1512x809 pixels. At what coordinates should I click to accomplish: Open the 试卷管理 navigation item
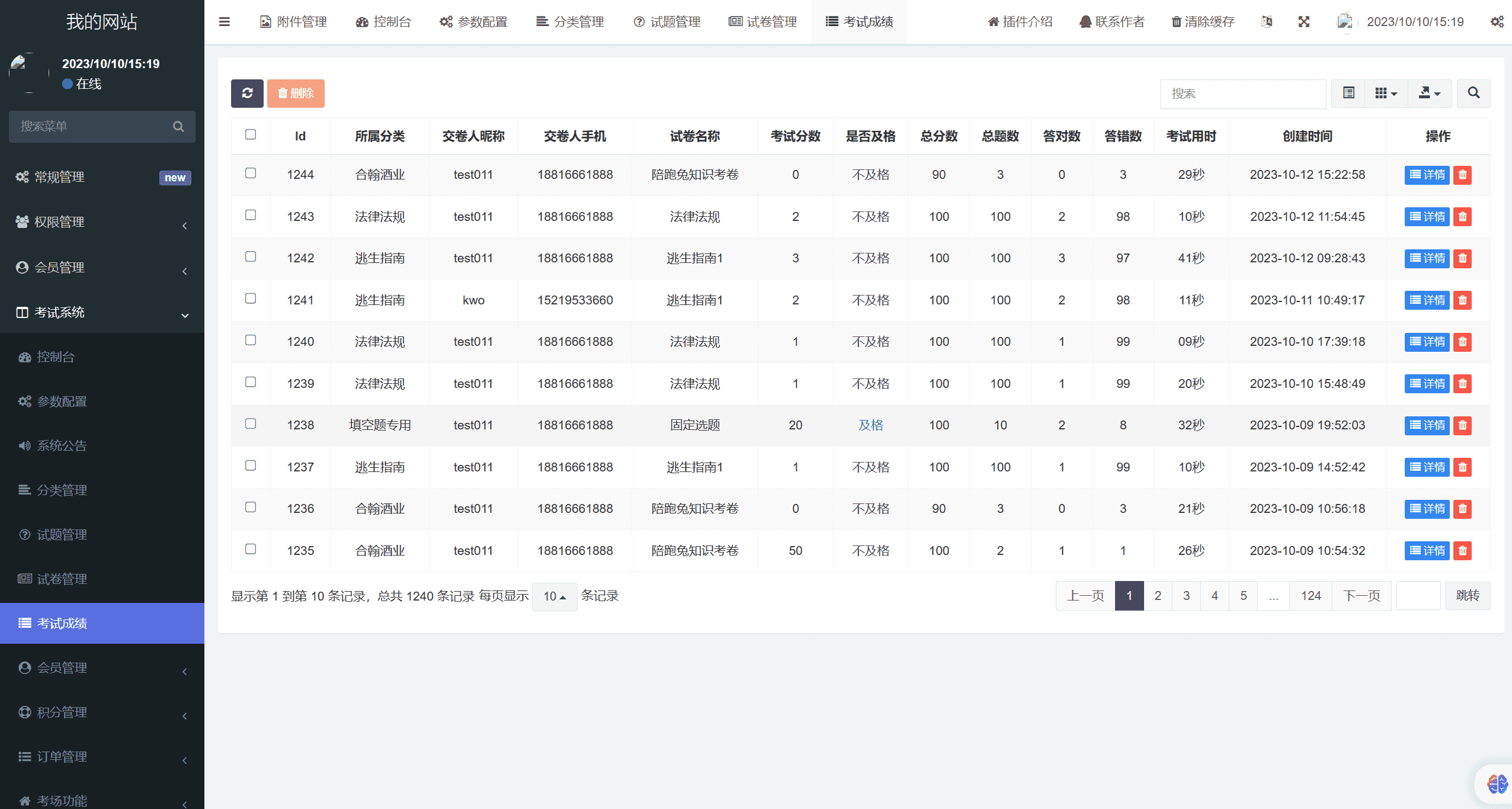point(763,21)
